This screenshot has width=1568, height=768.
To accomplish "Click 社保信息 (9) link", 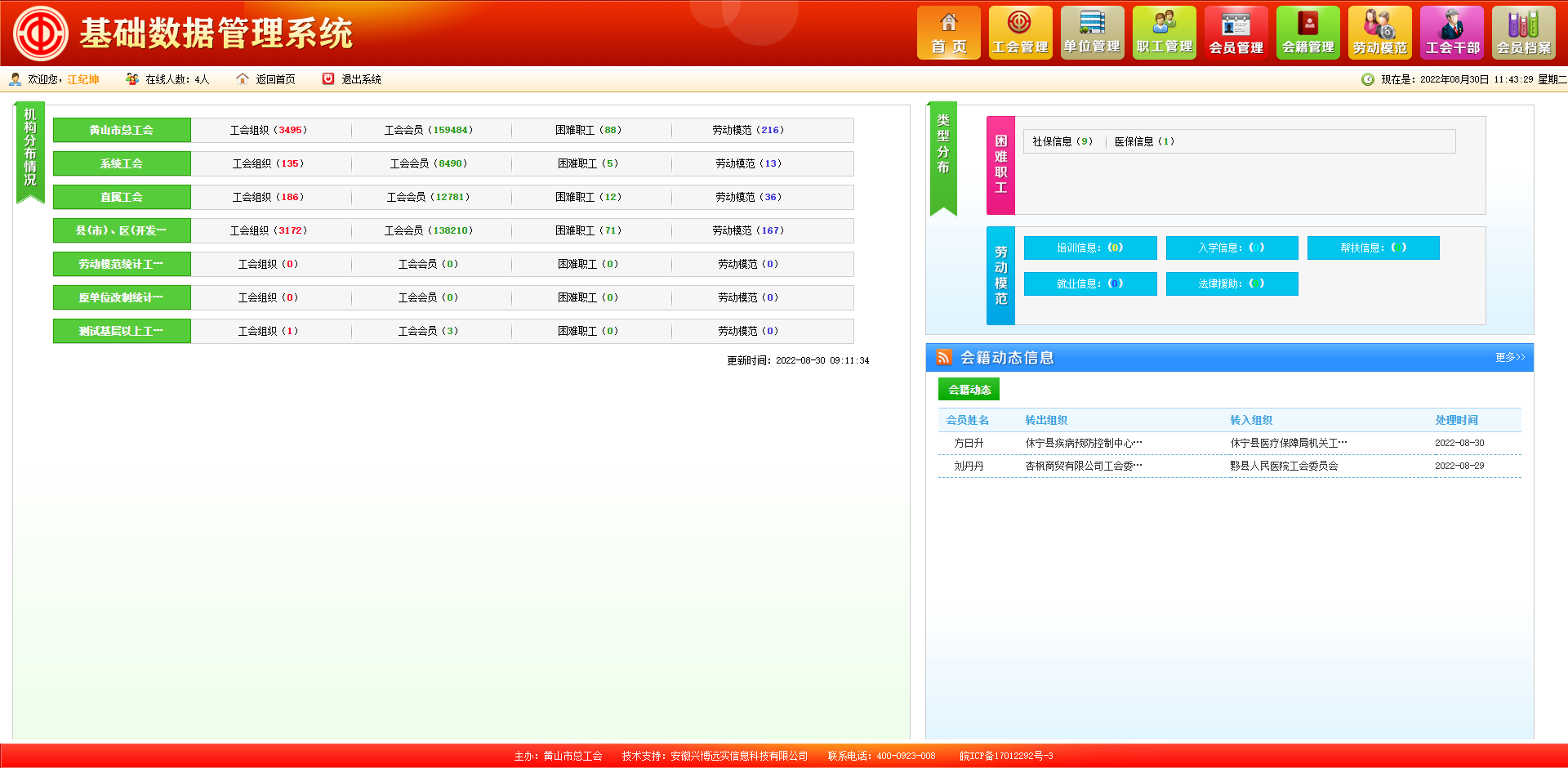I will (1062, 141).
